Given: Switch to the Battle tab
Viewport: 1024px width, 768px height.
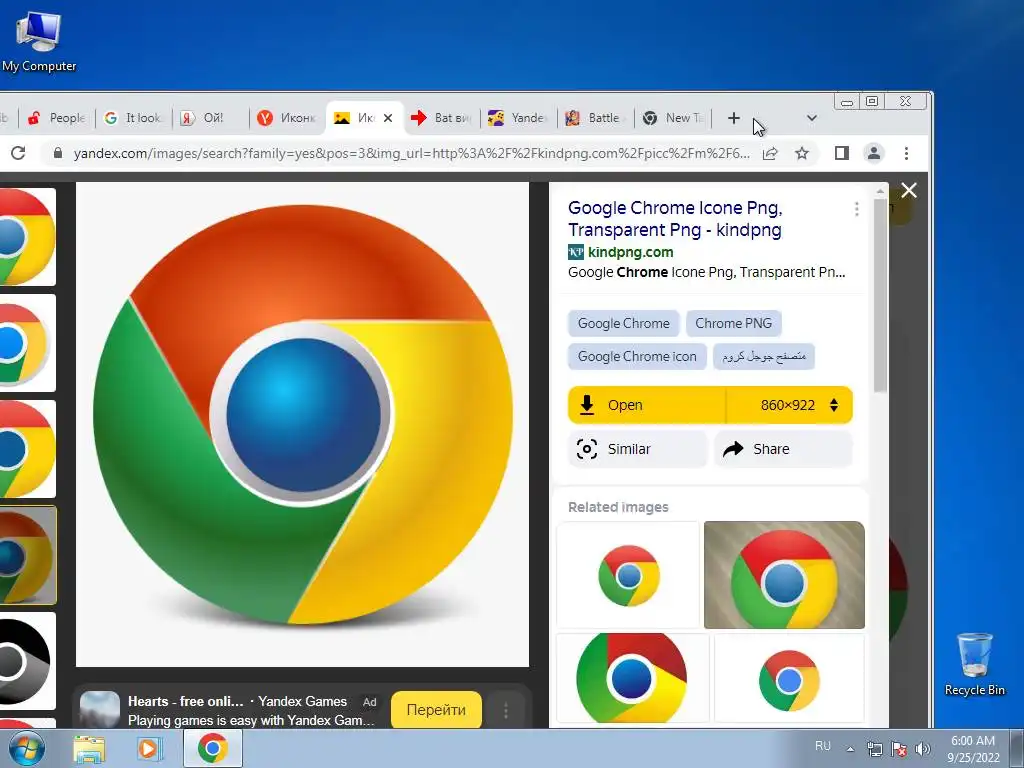Looking at the screenshot, I should pyautogui.click(x=596, y=118).
